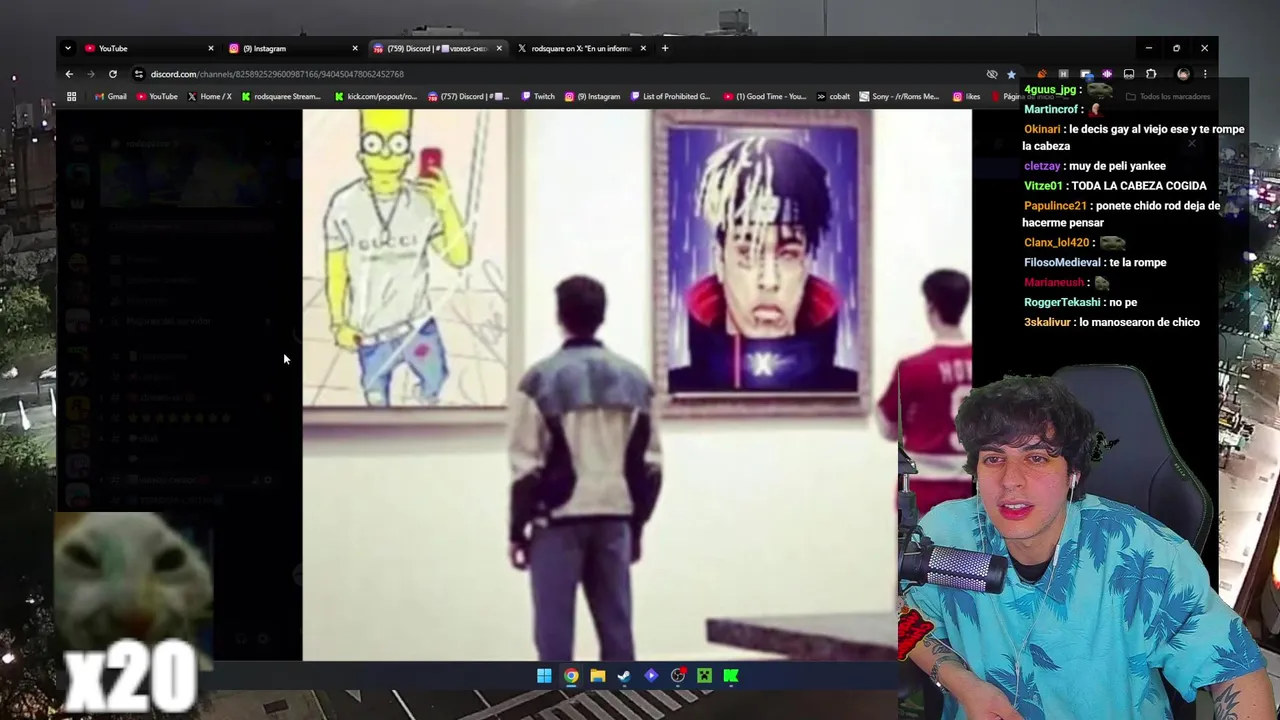
Task: Open the Gmail bookmark
Action: pyautogui.click(x=110, y=97)
